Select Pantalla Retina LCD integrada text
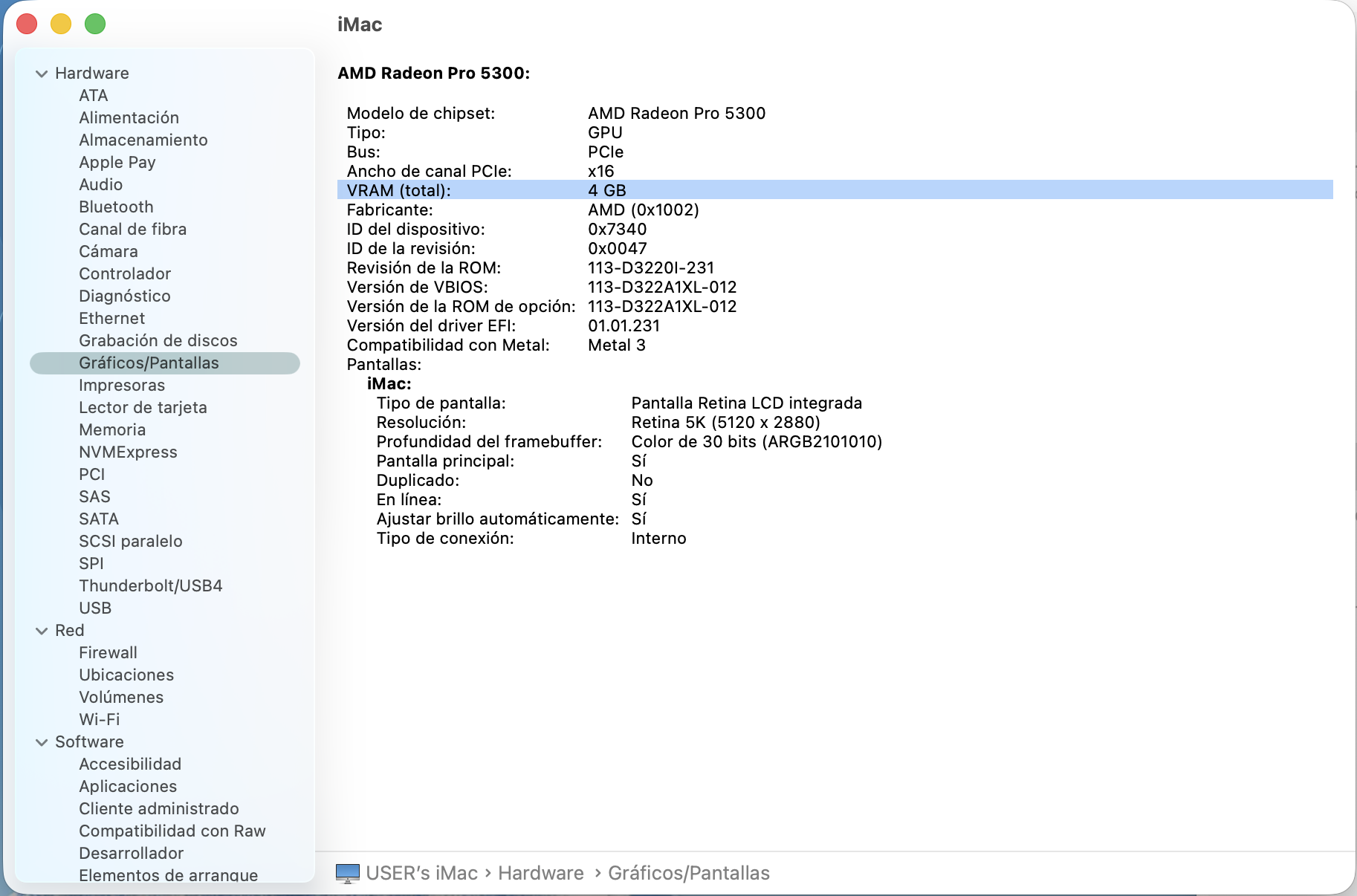The image size is (1357, 896). [747, 403]
